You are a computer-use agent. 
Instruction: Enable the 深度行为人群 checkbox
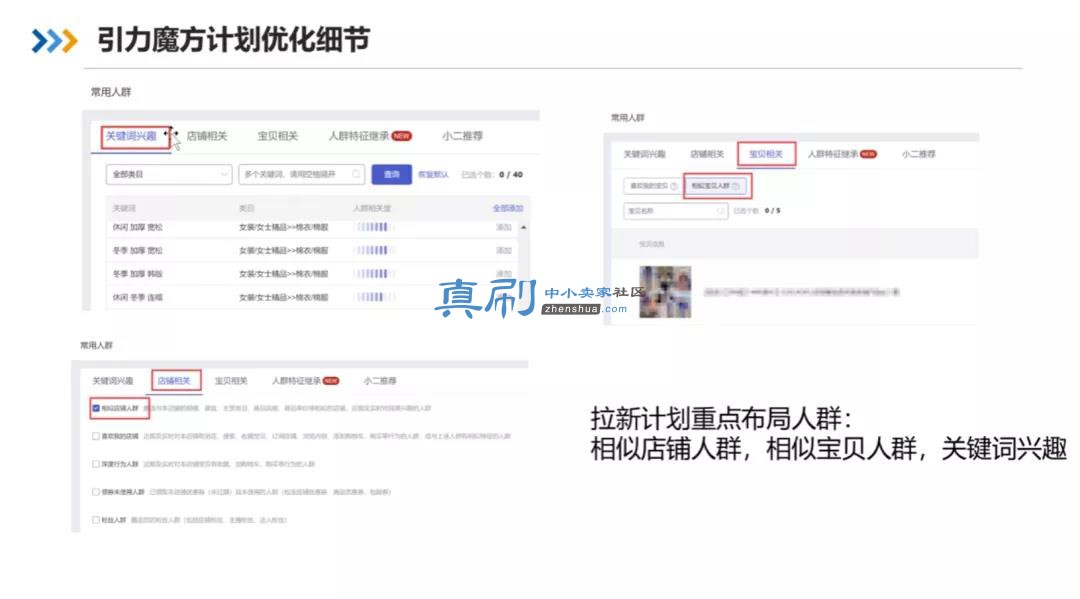pyautogui.click(x=96, y=464)
